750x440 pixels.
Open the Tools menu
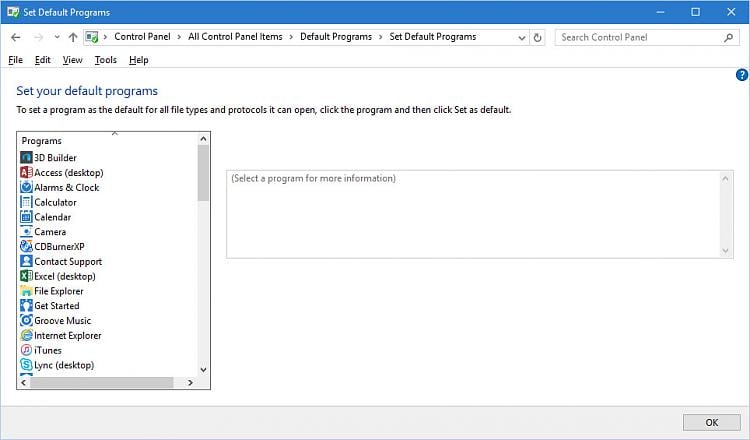[106, 60]
